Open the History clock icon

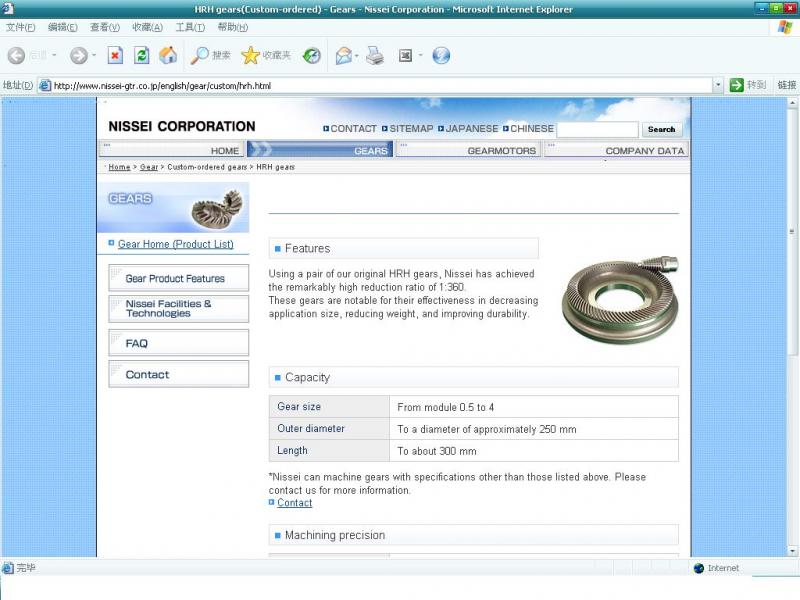312,55
